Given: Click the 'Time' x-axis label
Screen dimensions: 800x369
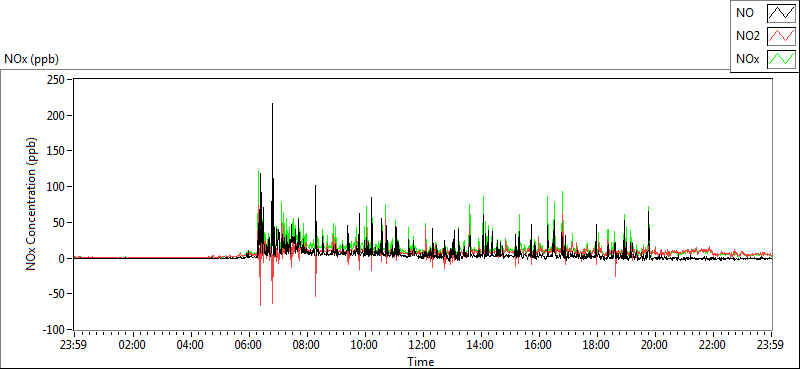Looking at the screenshot, I should [x=421, y=362].
